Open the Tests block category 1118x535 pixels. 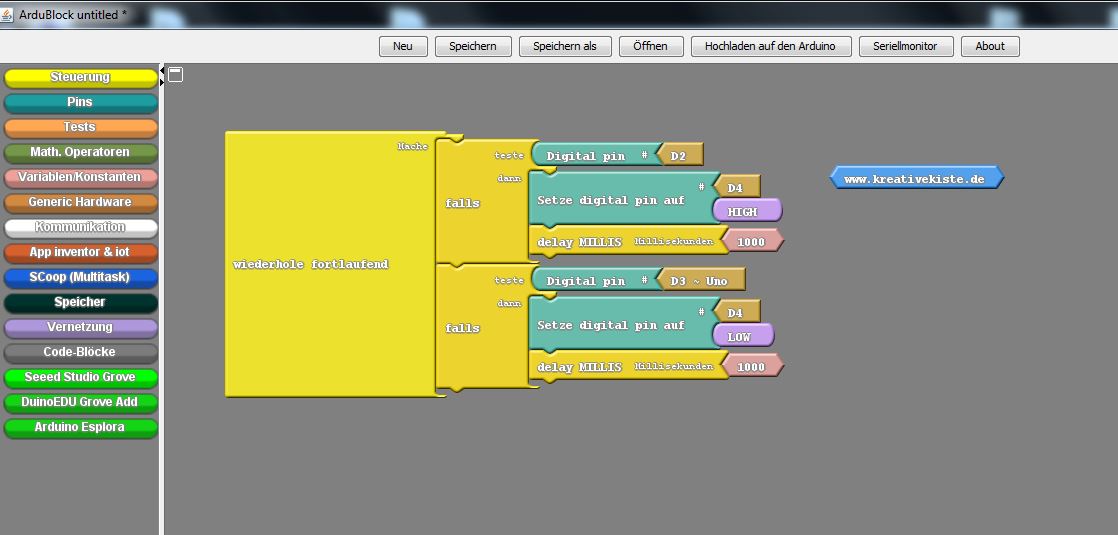[80, 127]
